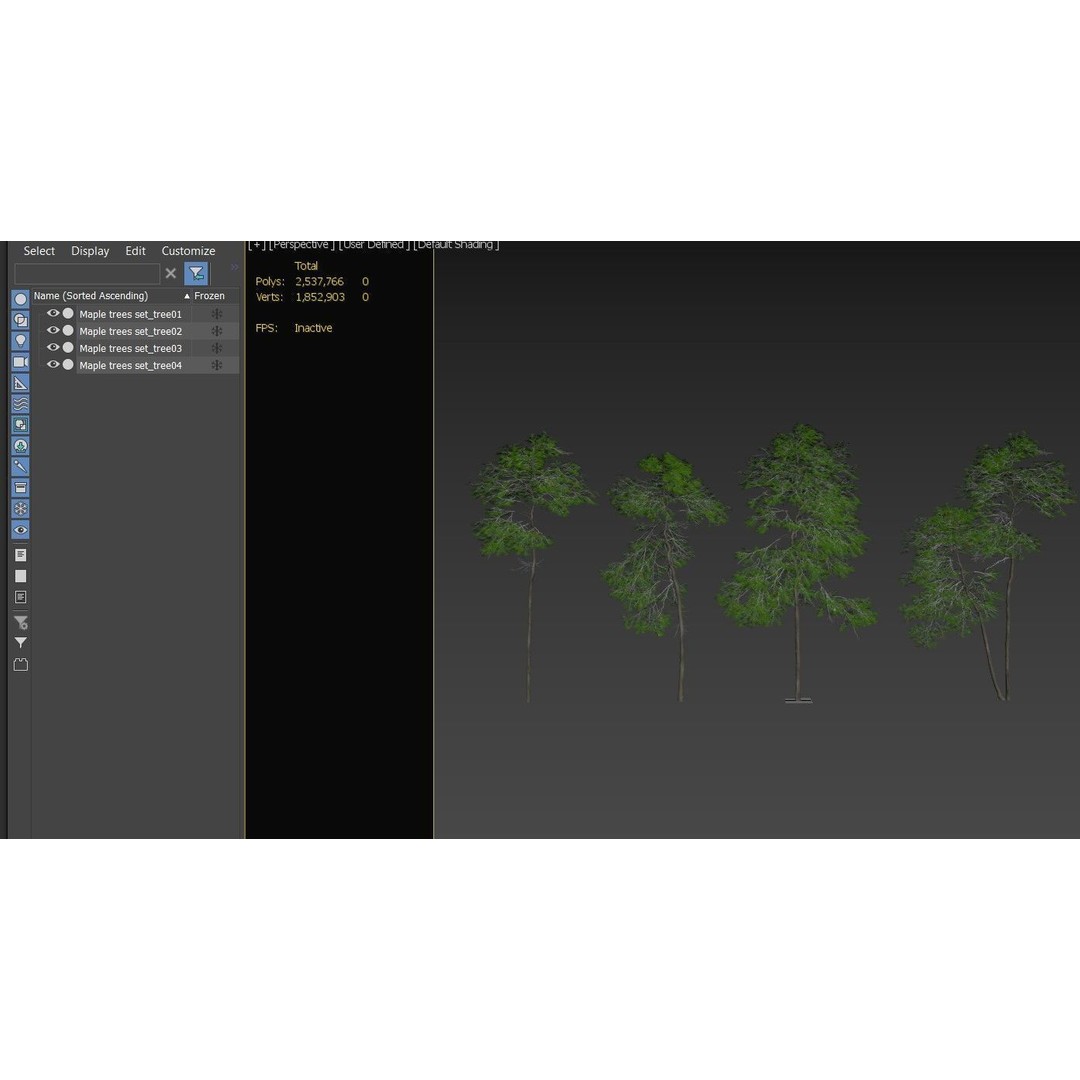
Task: Freeze Maple trees set_tree01 snowflake toggle
Action: (216, 314)
